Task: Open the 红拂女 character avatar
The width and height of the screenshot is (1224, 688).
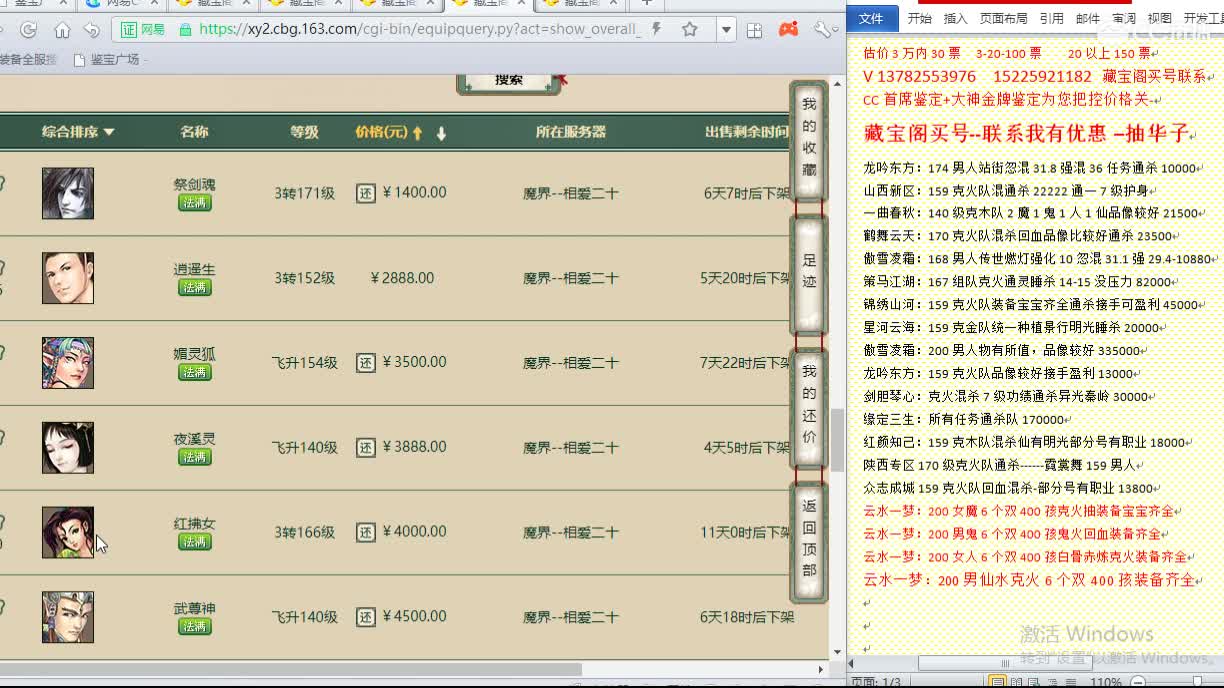Action: point(68,532)
